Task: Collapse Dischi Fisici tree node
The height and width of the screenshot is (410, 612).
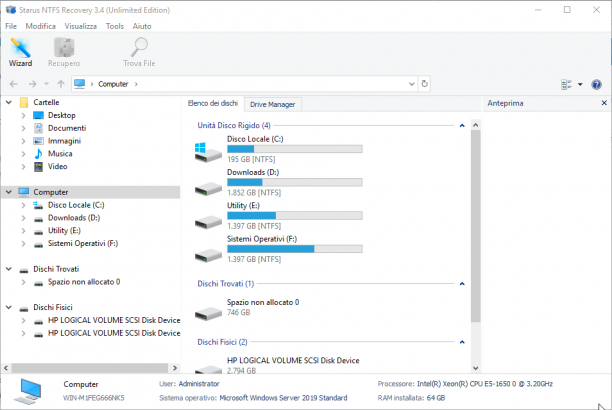Action: pos(9,307)
